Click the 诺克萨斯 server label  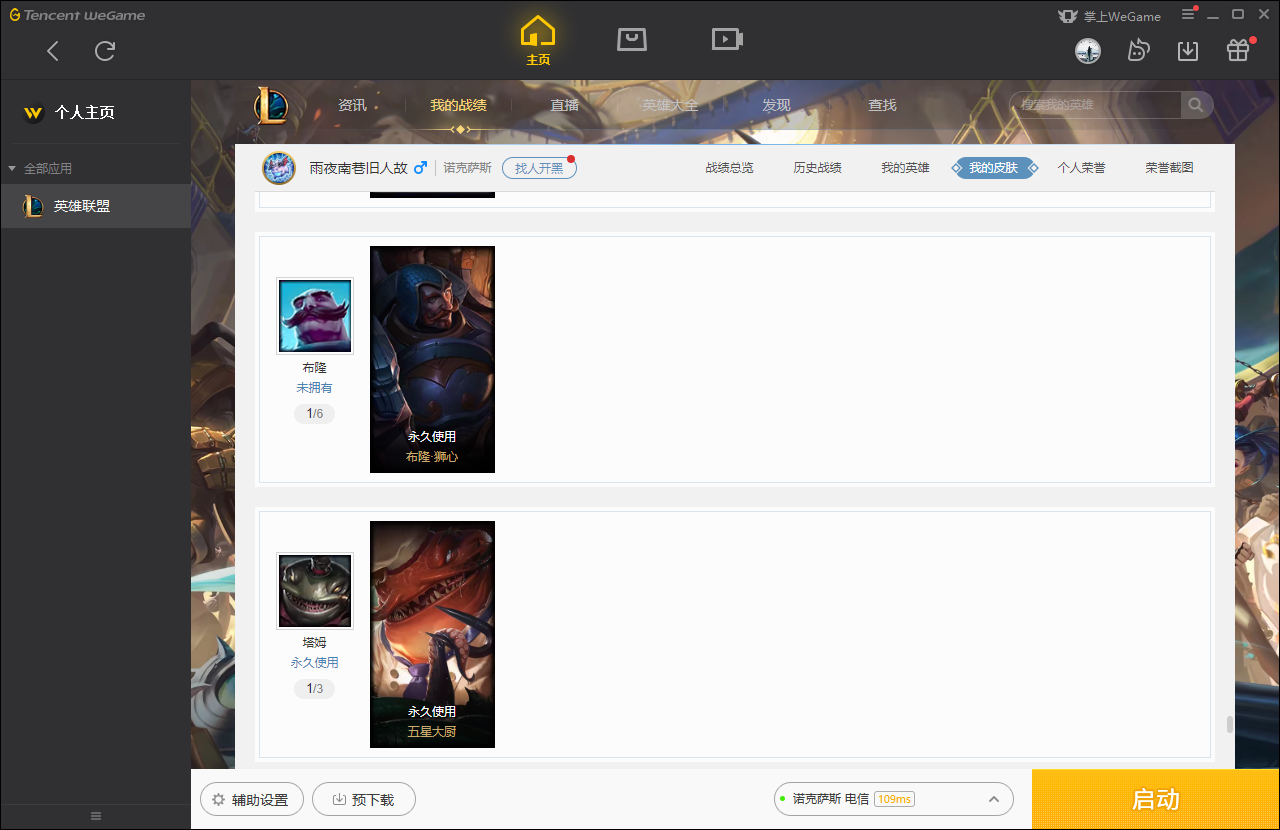point(467,168)
